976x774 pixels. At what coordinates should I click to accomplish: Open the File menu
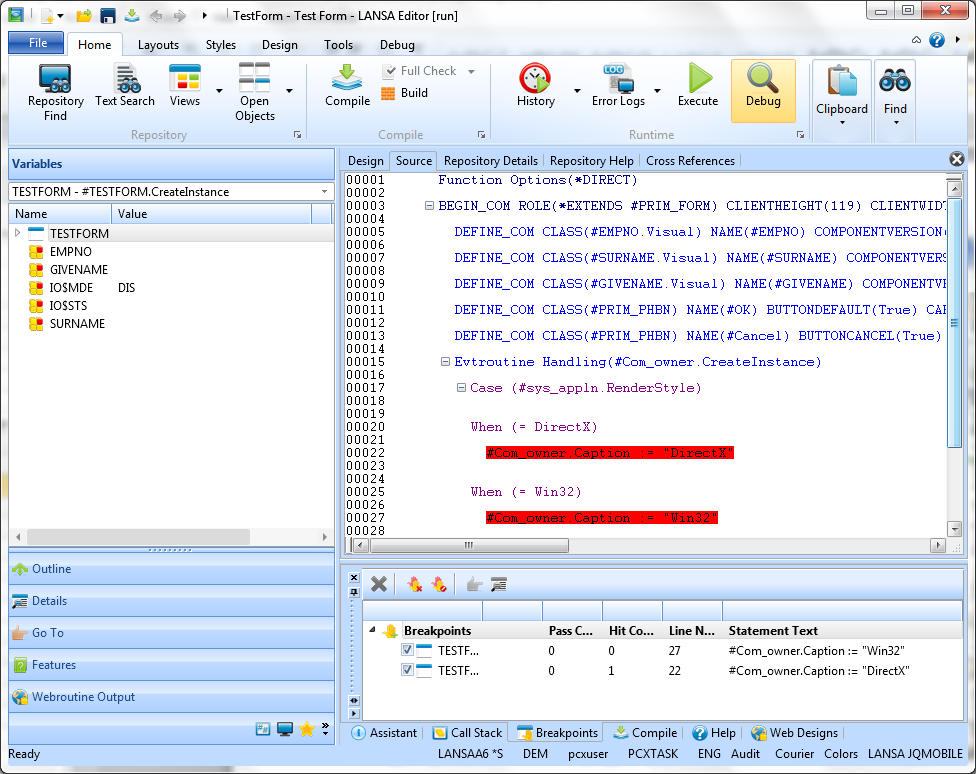pyautogui.click(x=37, y=43)
